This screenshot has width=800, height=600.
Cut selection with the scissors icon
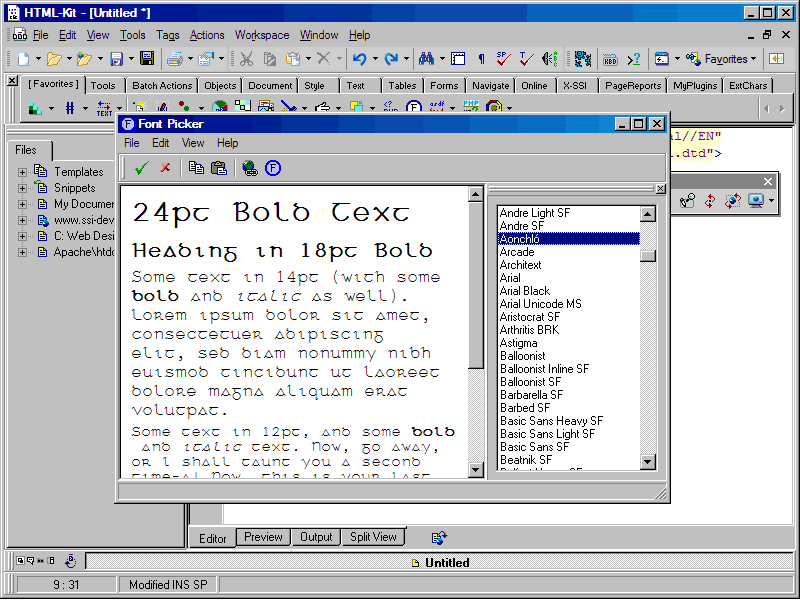(246, 59)
